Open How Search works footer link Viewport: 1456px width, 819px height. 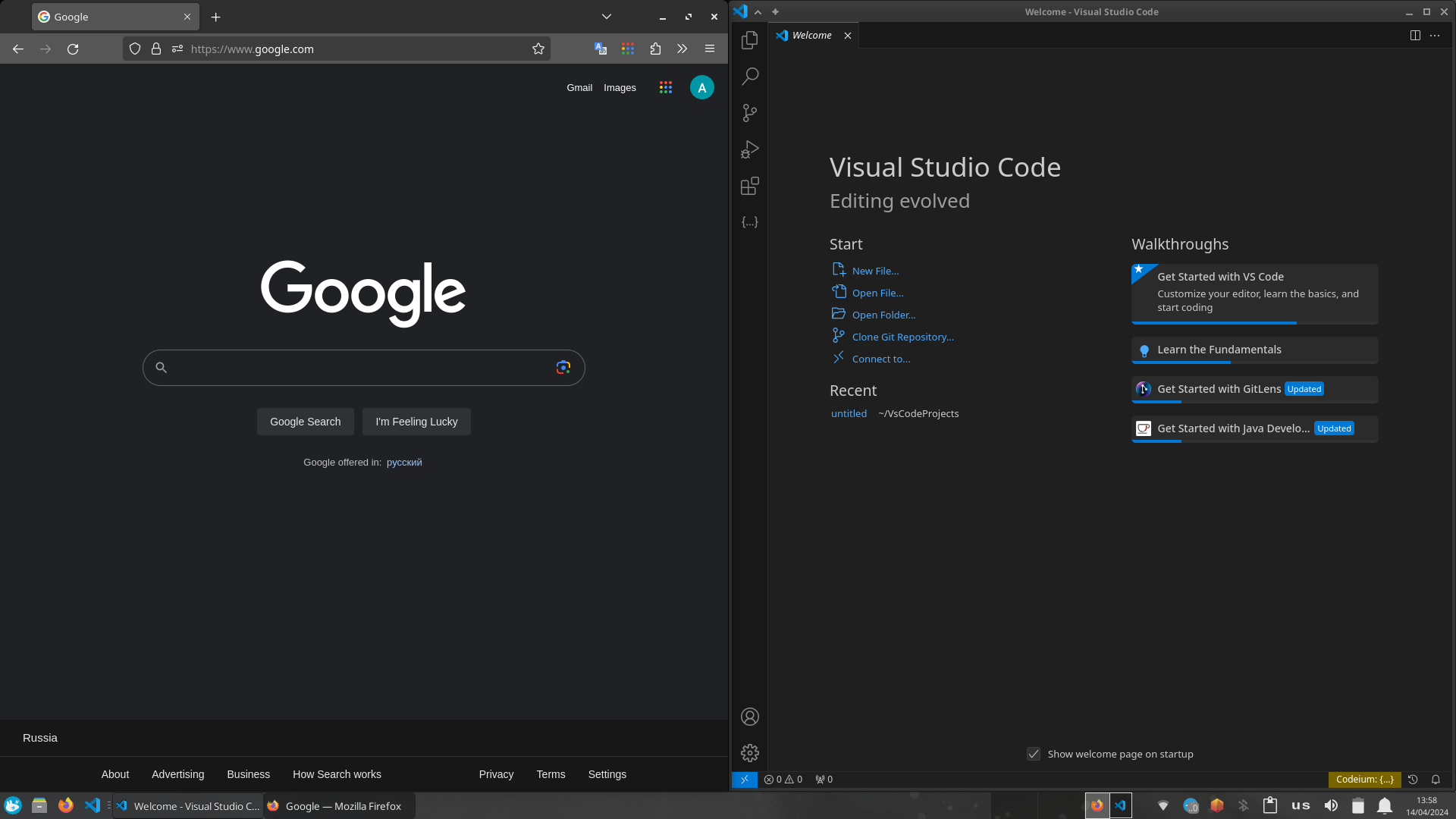coord(337,774)
